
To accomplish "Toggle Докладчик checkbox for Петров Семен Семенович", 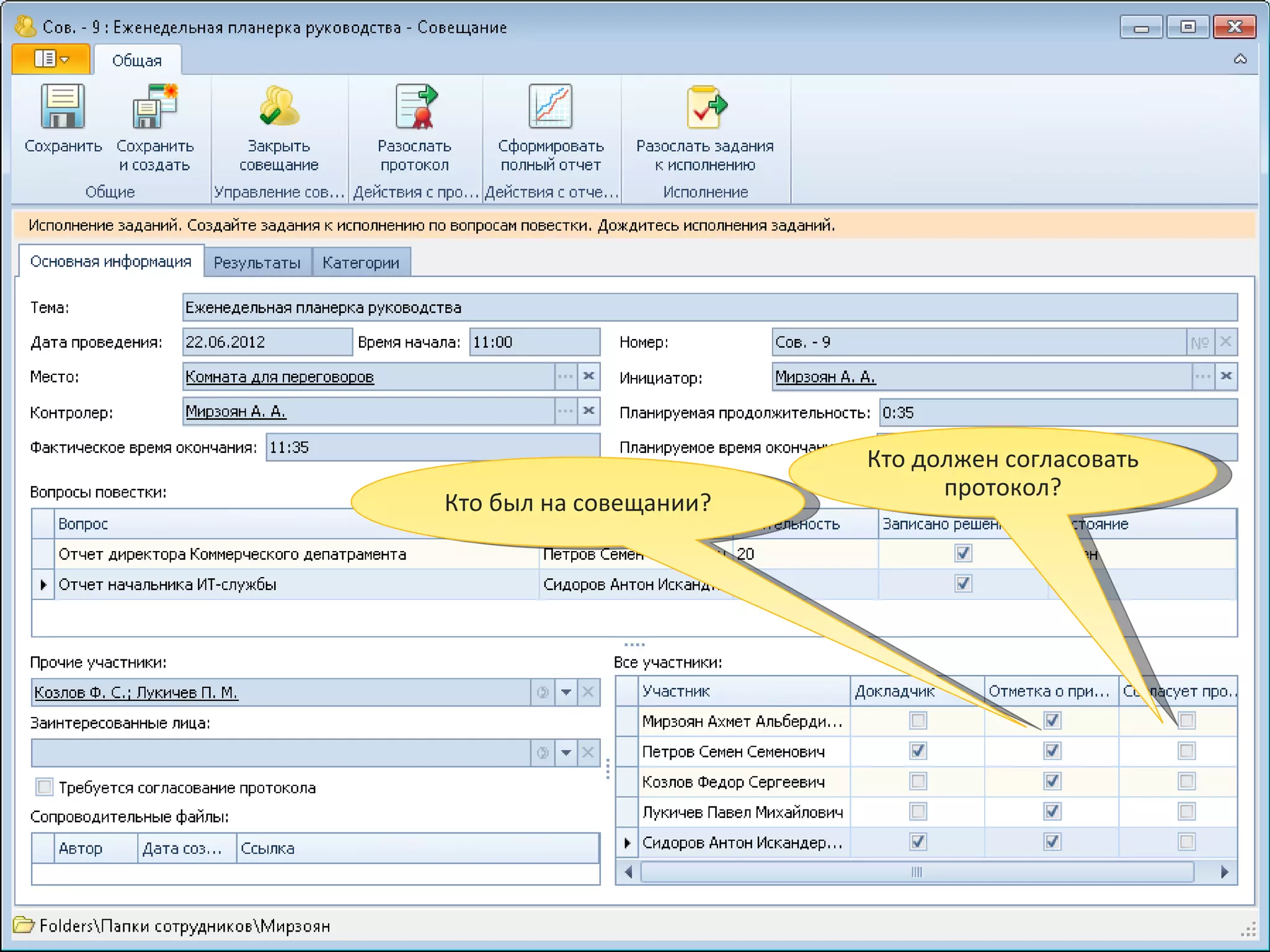I will 918,751.
